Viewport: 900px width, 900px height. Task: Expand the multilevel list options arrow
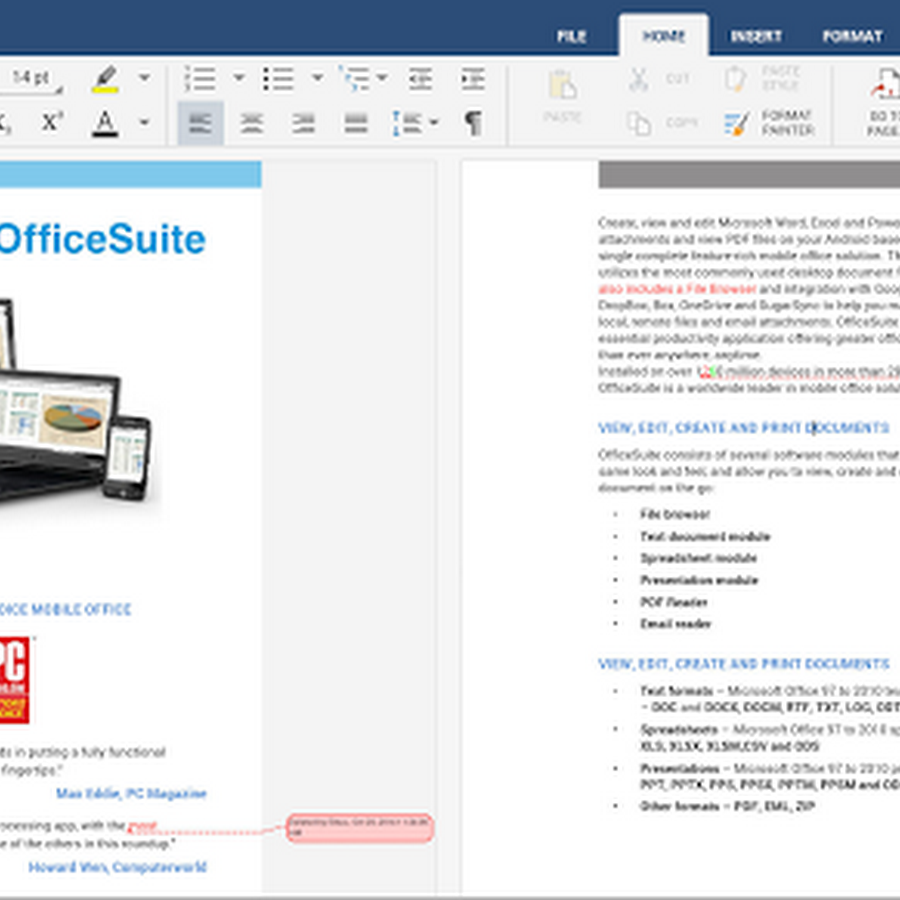tap(382, 77)
